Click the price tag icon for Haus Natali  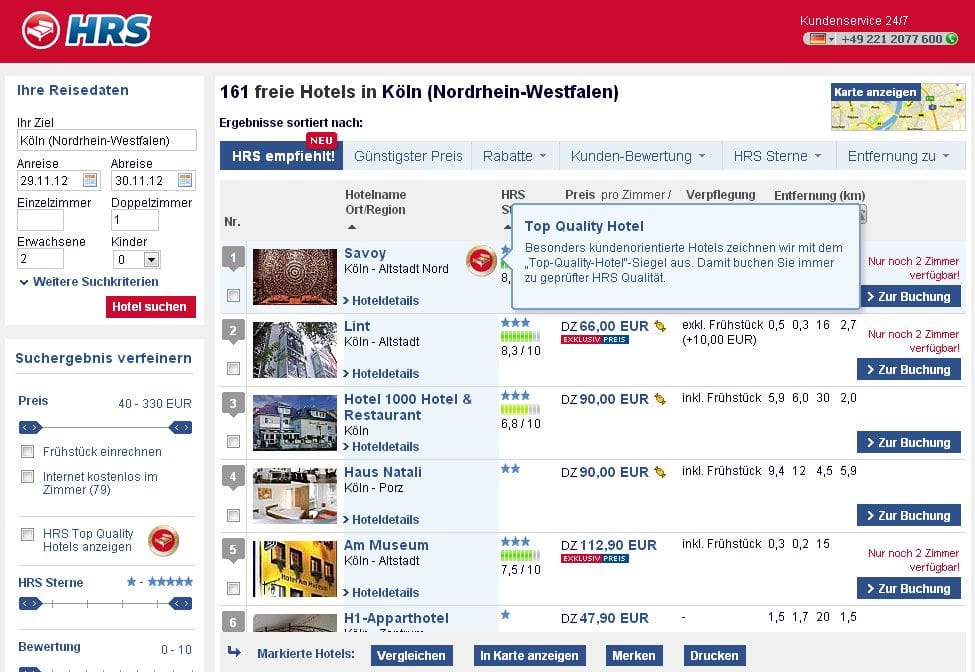click(660, 472)
